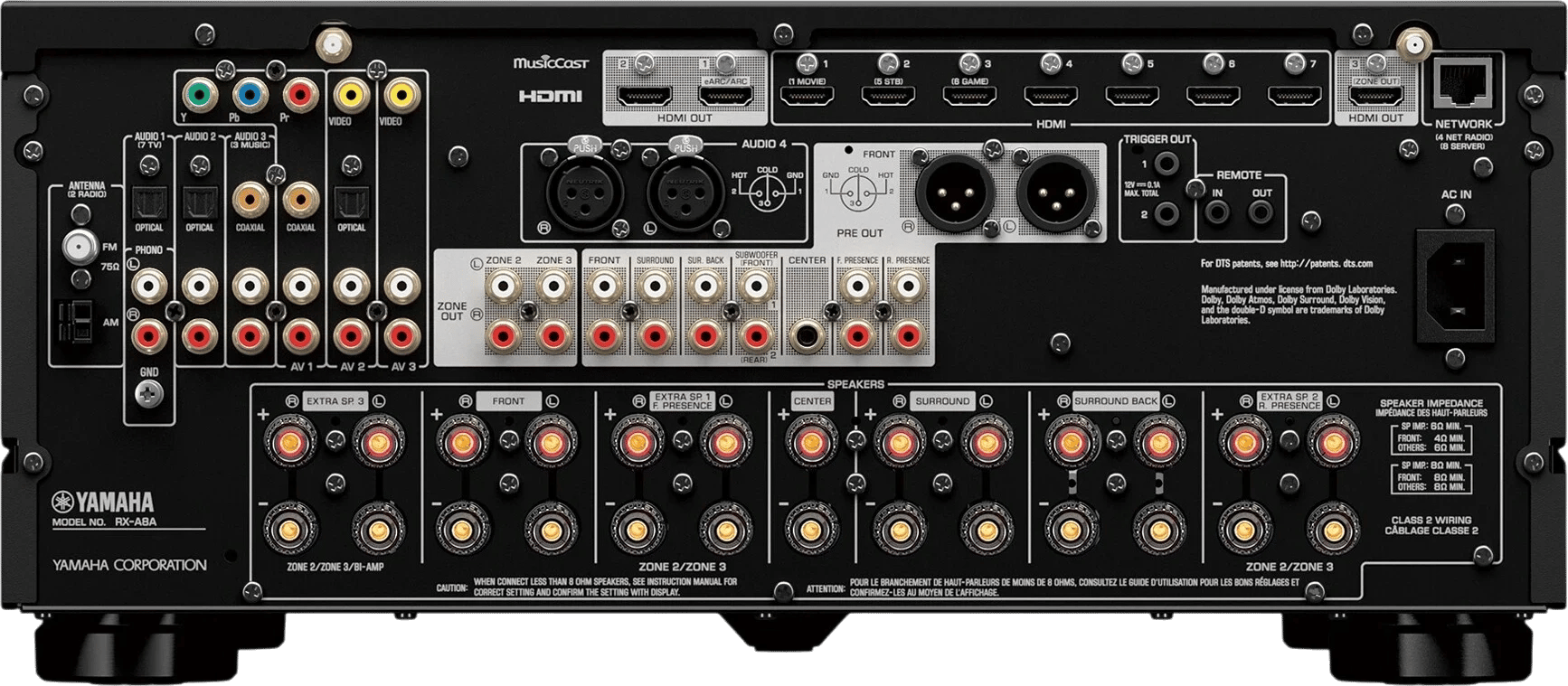
Task: Click the MusicCast logo
Action: click(551, 62)
